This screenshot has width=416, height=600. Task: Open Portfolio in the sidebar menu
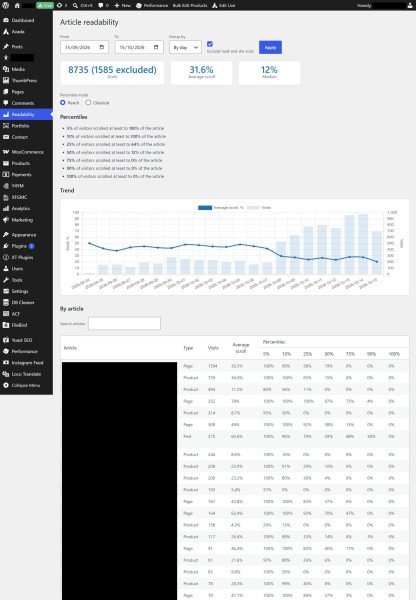click(26, 126)
